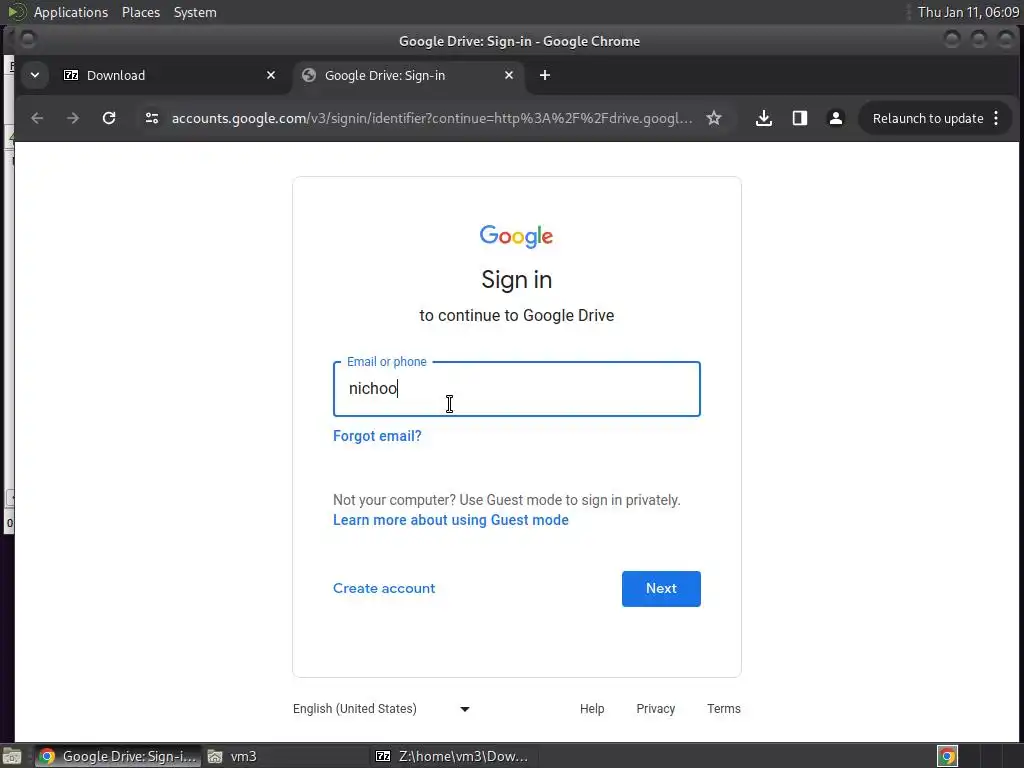Image resolution: width=1024 pixels, height=768 pixels.
Task: Expand the tab search dropdown arrow
Action: tap(35, 75)
